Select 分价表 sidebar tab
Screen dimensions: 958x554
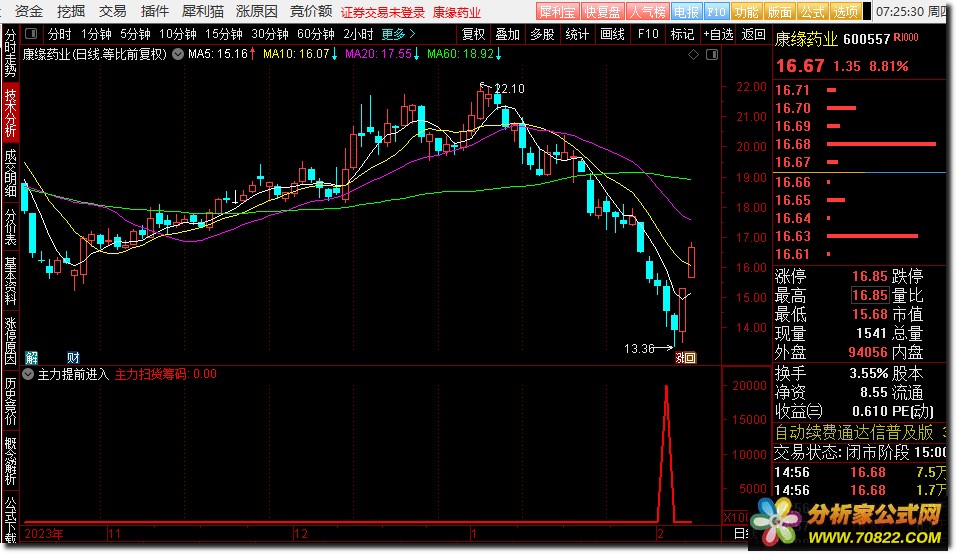coord(10,227)
